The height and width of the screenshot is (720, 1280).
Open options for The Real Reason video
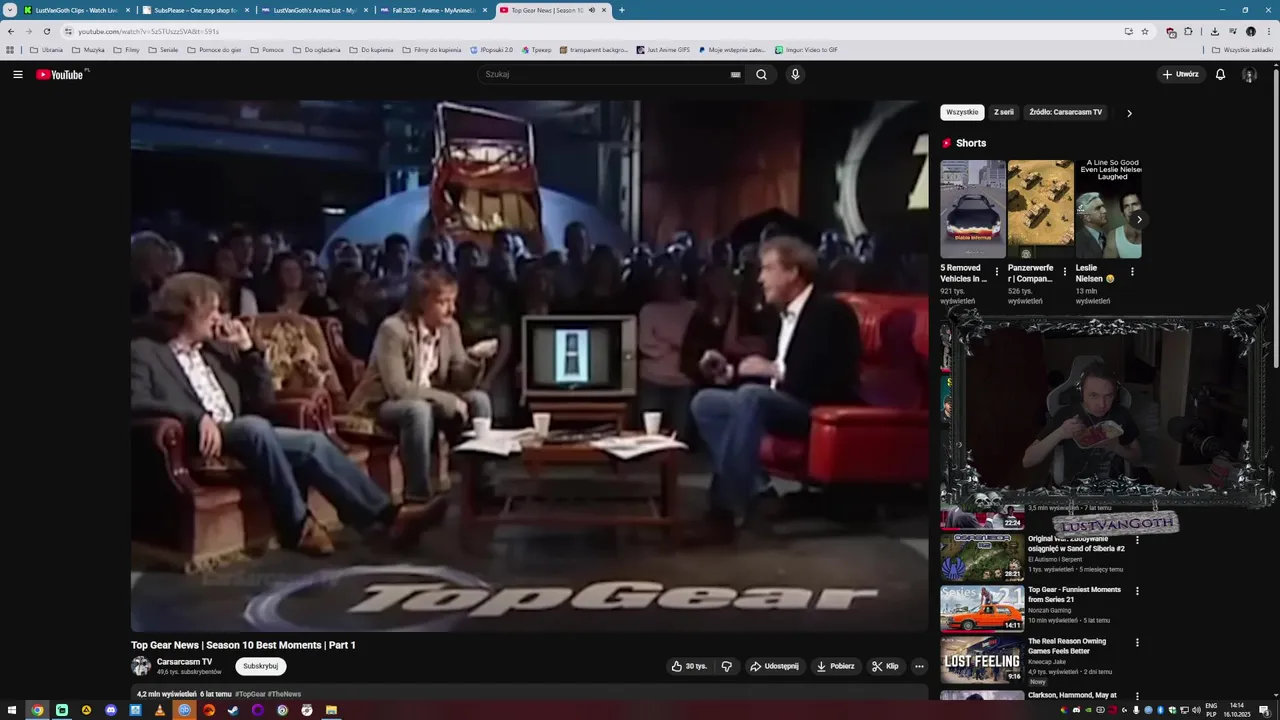point(1137,643)
